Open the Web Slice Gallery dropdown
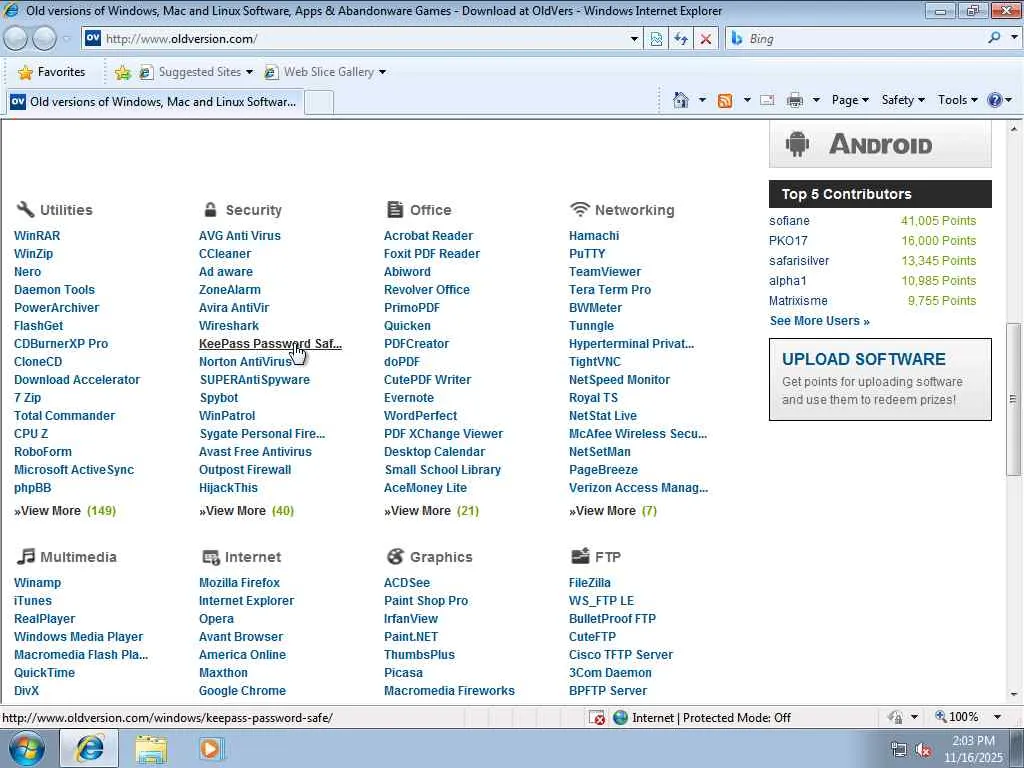Viewport: 1024px width, 768px height. pyautogui.click(x=382, y=72)
